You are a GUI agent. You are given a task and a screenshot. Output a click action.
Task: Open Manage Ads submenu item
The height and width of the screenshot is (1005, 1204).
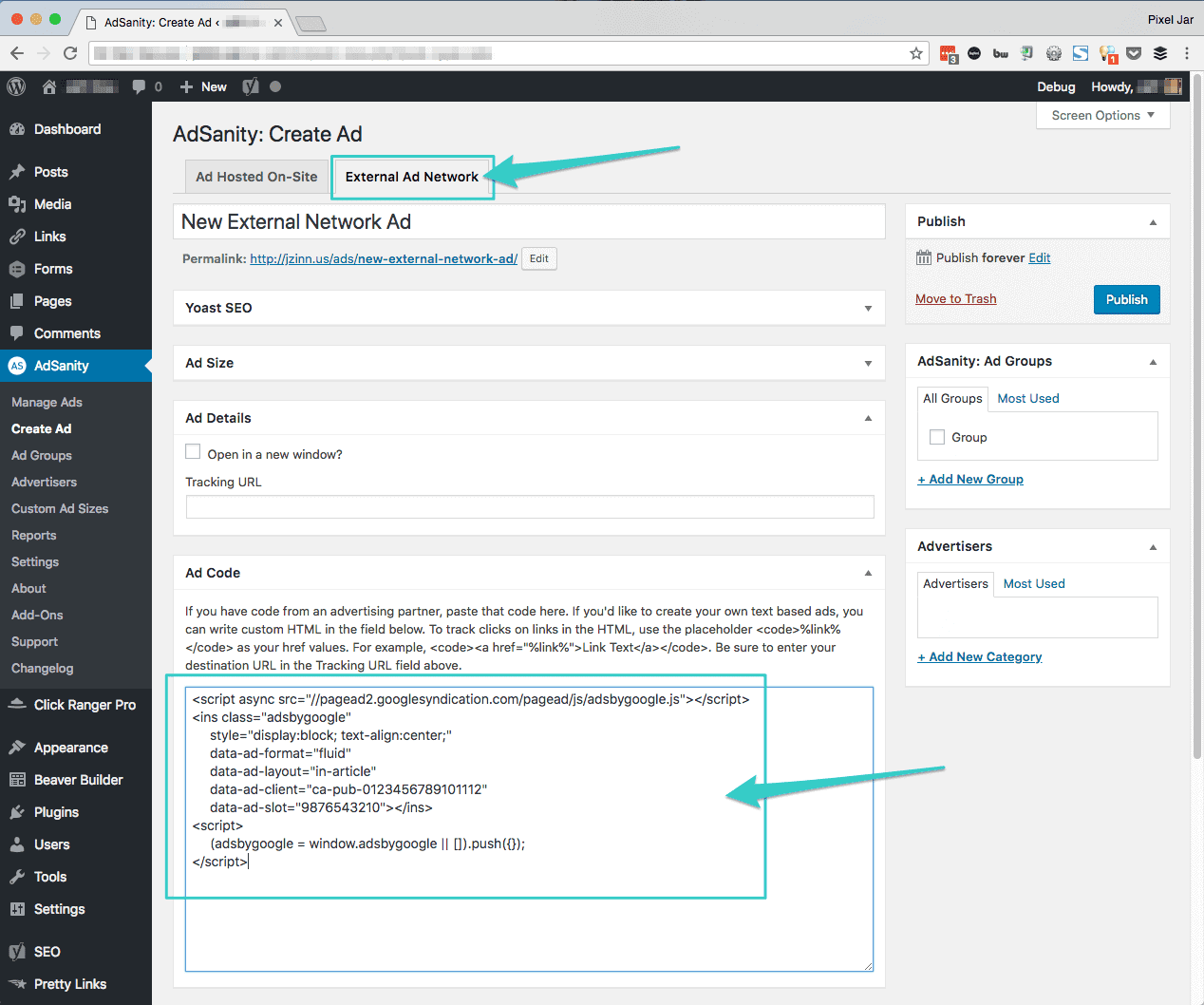point(47,402)
